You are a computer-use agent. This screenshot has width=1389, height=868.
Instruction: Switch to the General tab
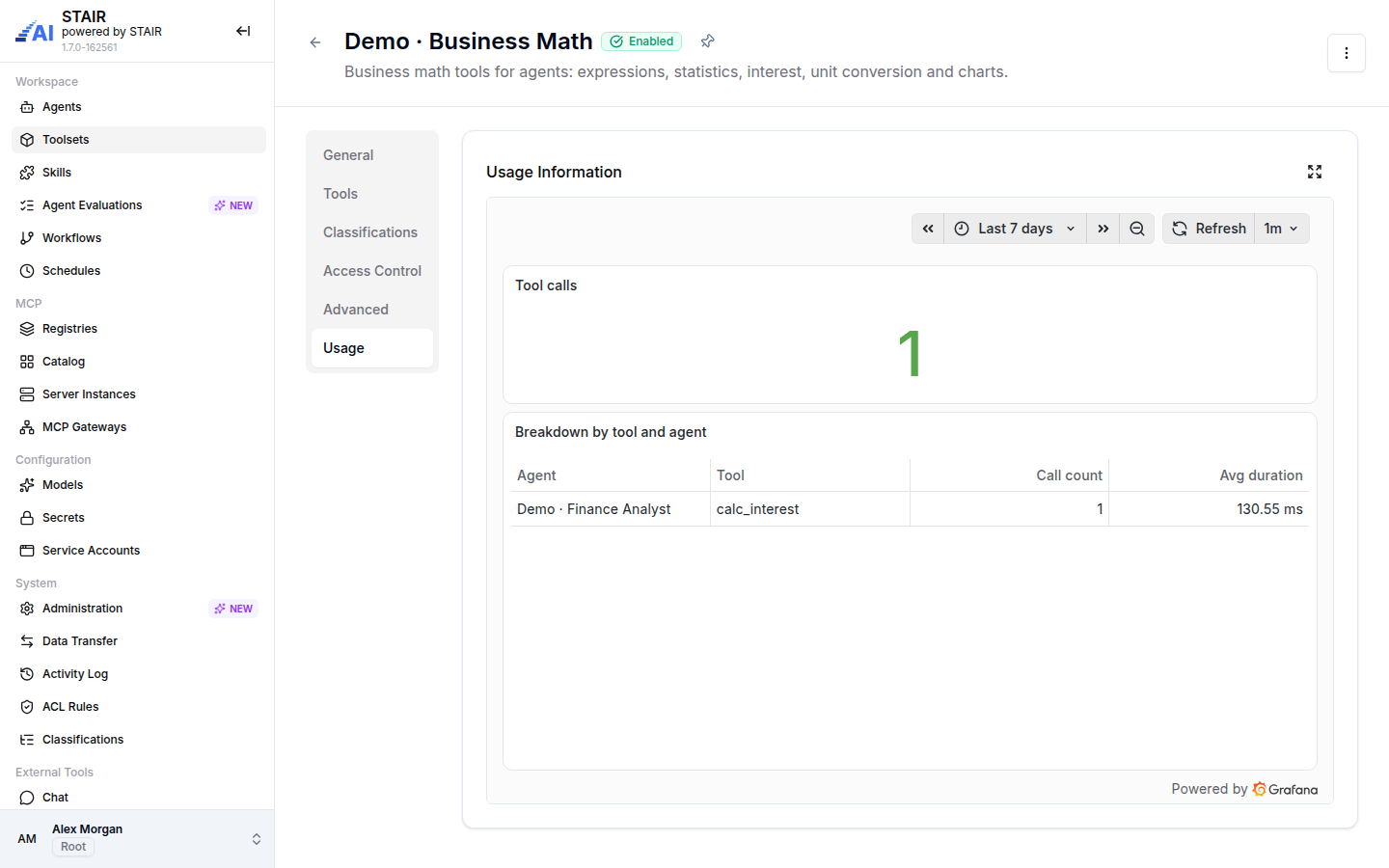point(372,155)
